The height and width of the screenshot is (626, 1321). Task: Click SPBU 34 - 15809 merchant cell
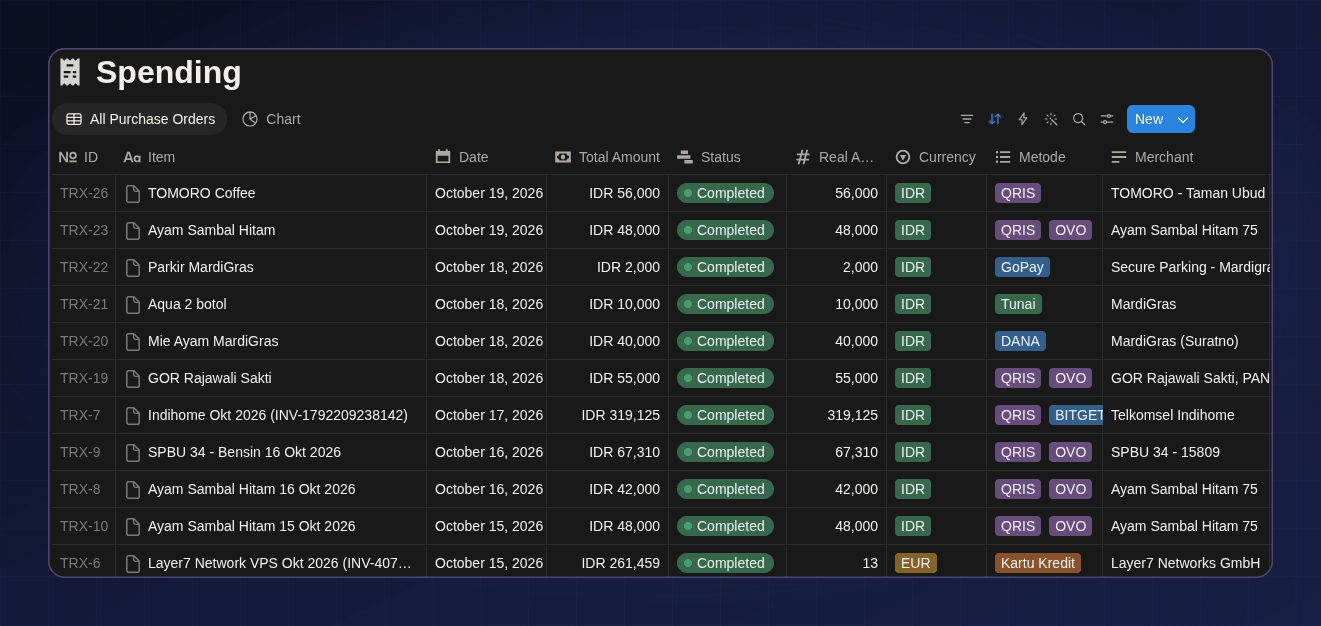[x=1187, y=452]
